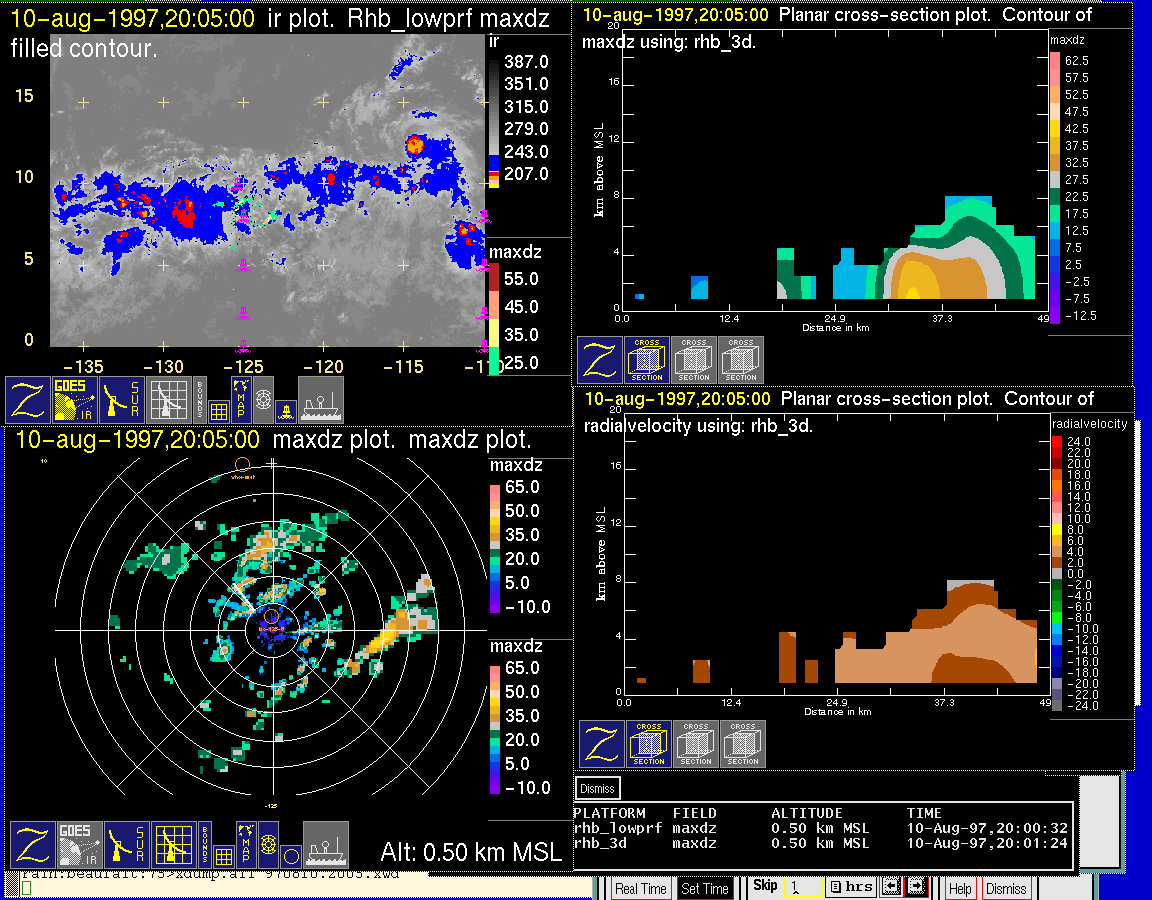Toggle Set Time mode
The width and height of the screenshot is (1152, 900).
pos(704,888)
